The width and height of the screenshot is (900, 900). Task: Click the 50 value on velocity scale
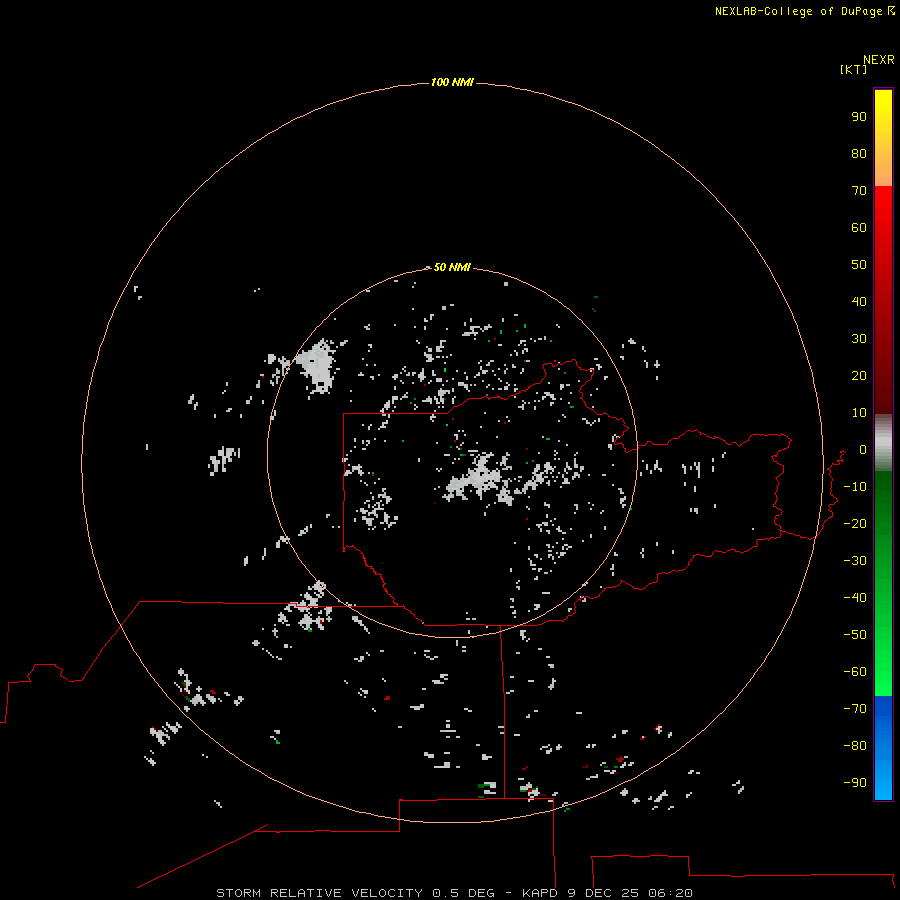pyautogui.click(x=859, y=265)
